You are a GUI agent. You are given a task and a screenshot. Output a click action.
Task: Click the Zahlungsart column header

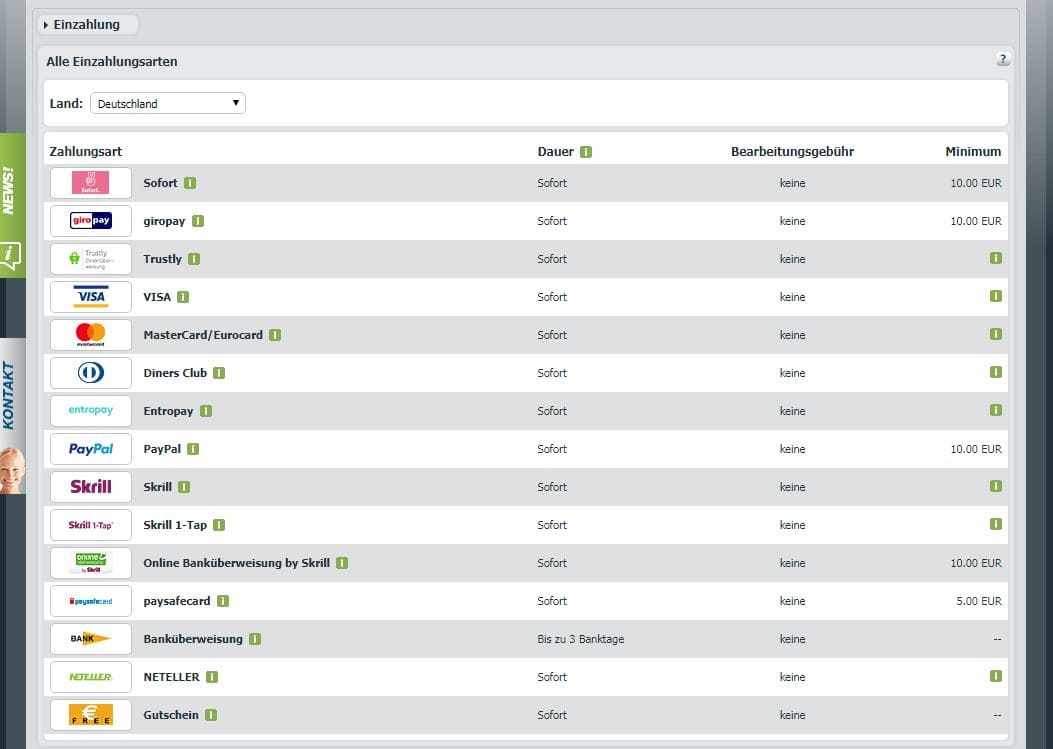(x=86, y=152)
